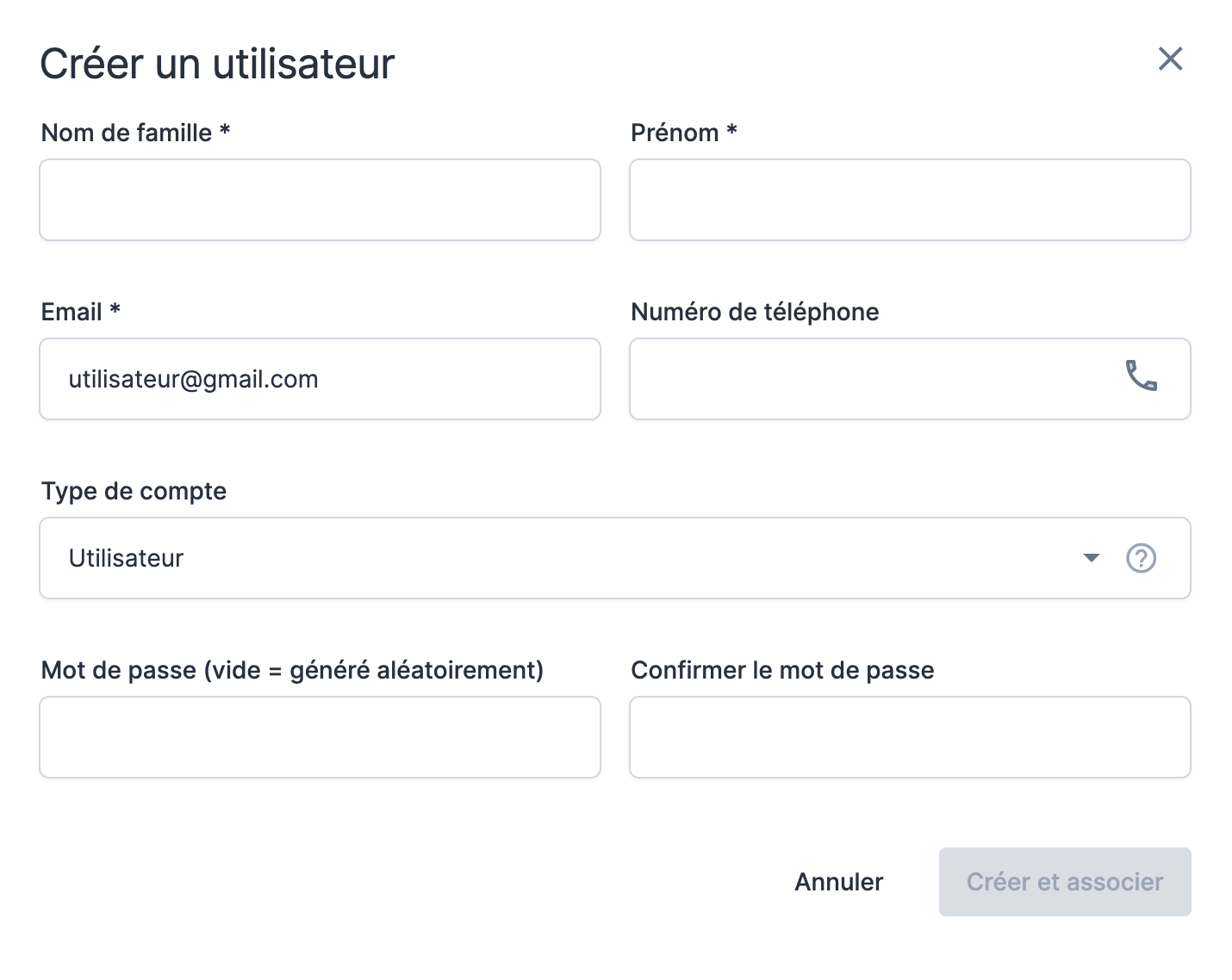
Task: Close the Créer un utilisateur dialog
Action: click(x=1170, y=59)
